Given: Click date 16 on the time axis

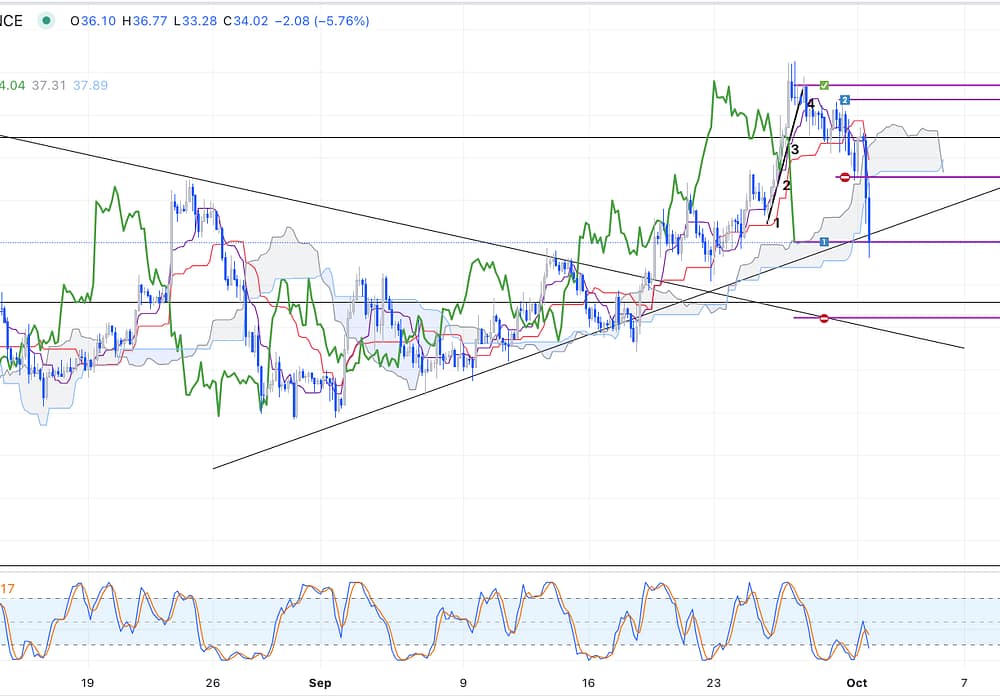Looking at the screenshot, I should (588, 683).
